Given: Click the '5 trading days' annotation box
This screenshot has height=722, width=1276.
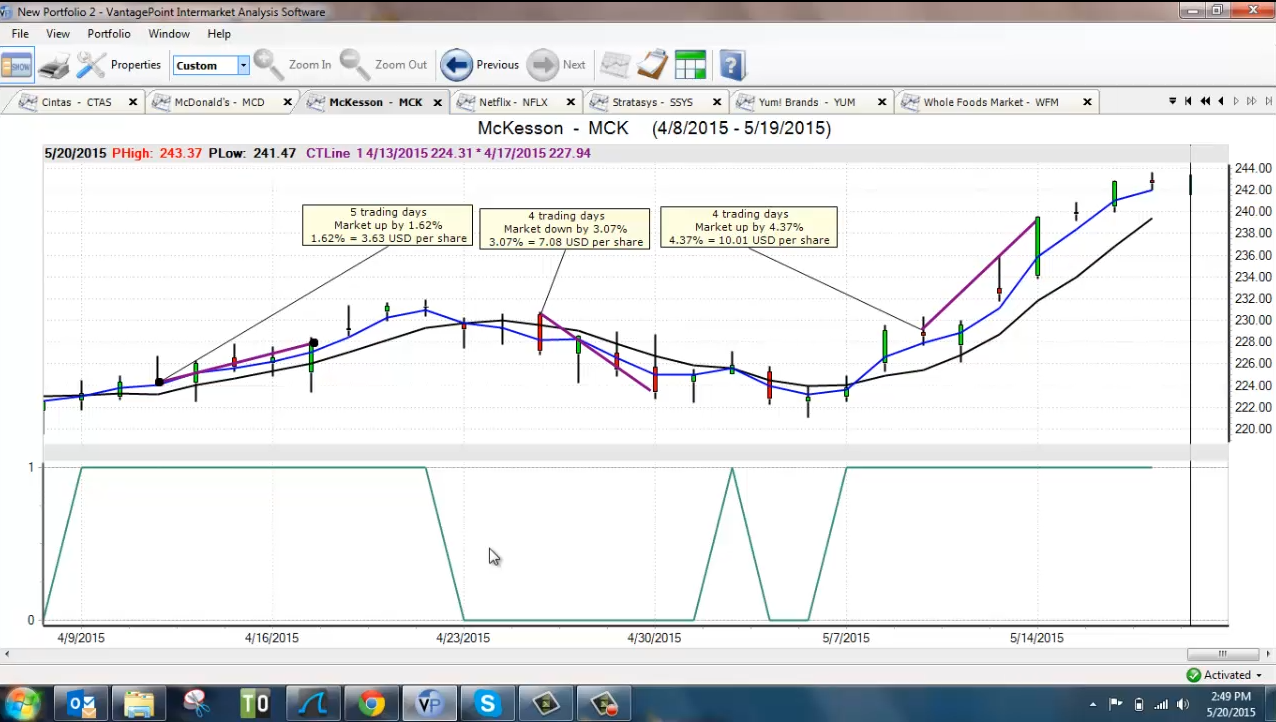Looking at the screenshot, I should 387,225.
